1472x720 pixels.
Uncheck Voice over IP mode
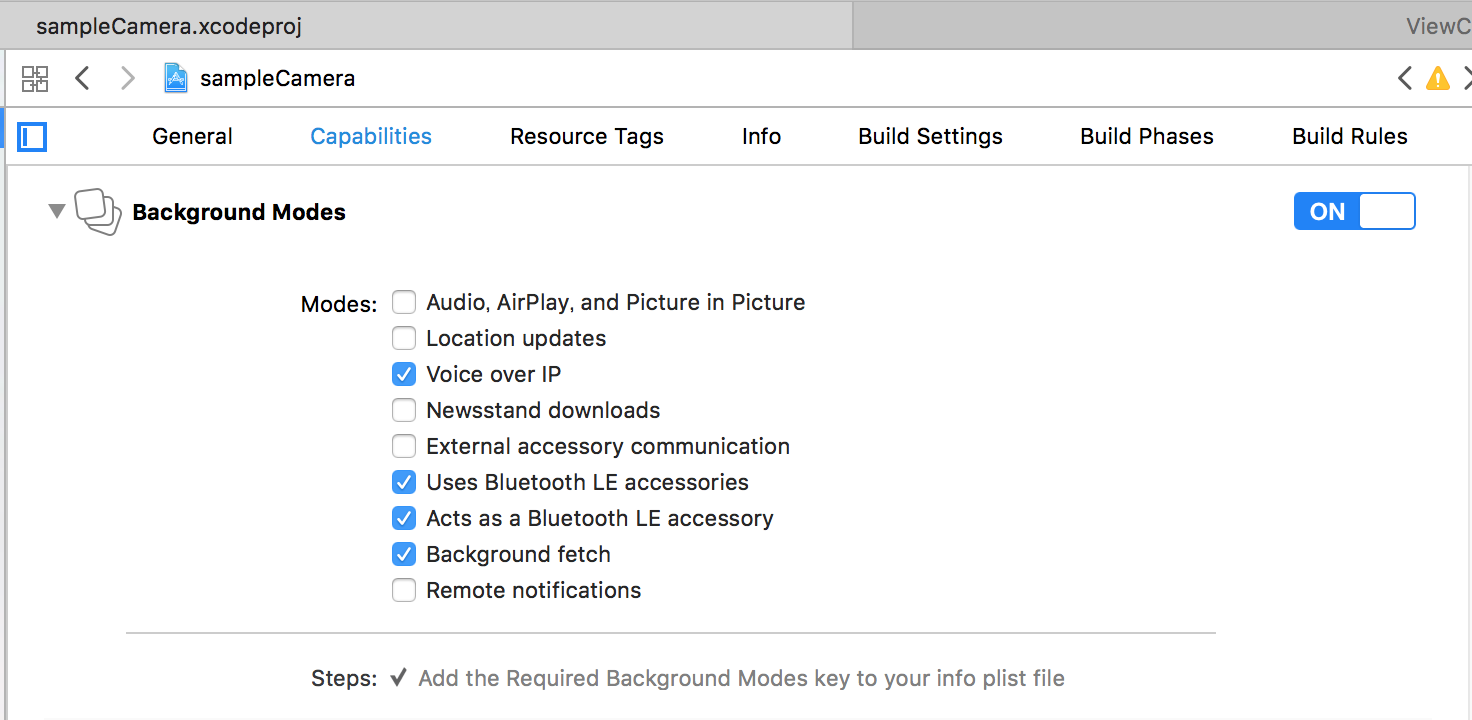404,374
